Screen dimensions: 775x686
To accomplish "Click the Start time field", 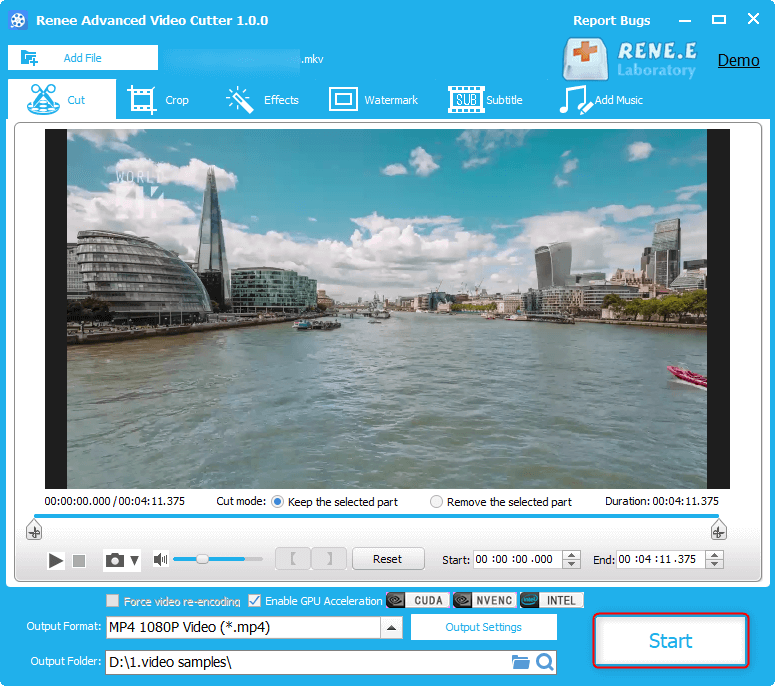I will point(517,559).
